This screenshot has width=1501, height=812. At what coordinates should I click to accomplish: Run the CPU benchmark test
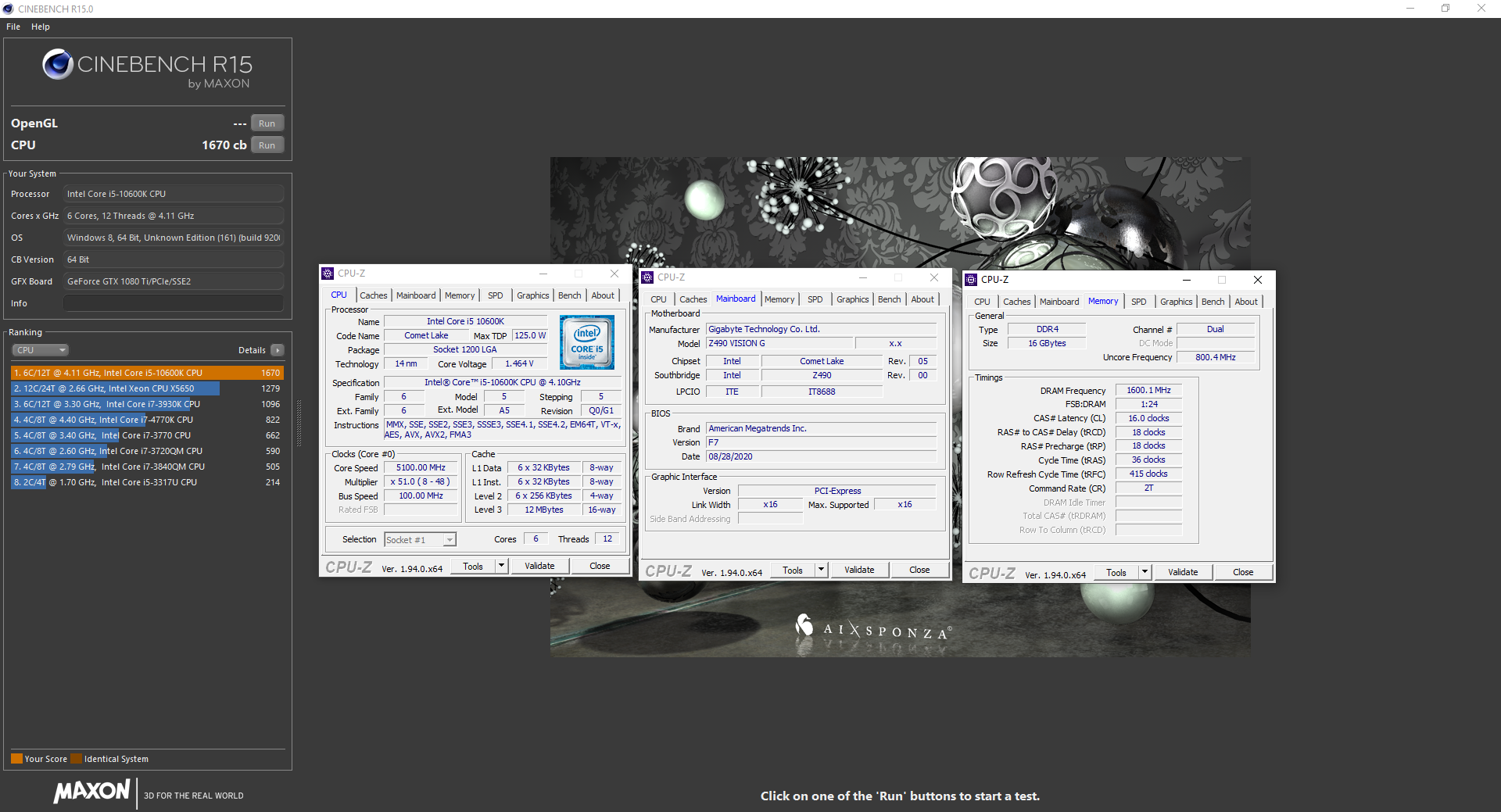click(x=267, y=145)
